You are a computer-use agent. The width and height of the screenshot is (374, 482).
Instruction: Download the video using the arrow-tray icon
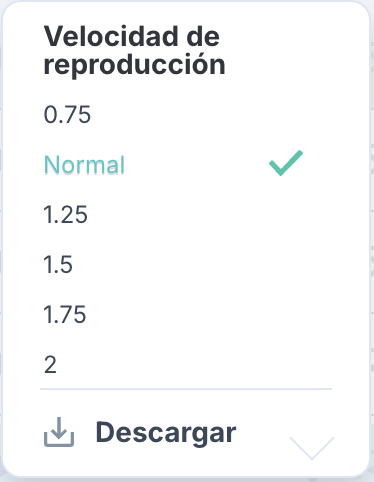point(59,432)
